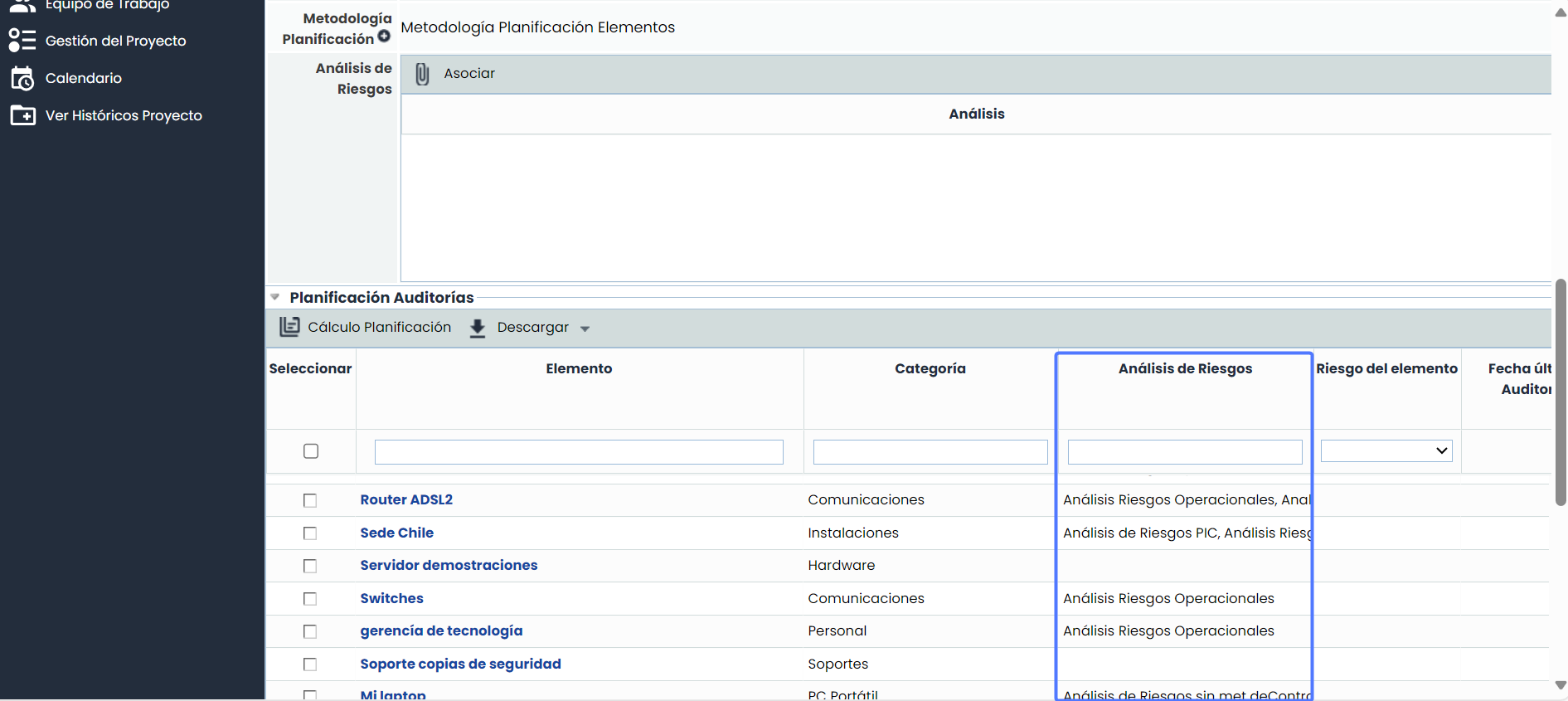Click the Calendario calendar icon
The image size is (1568, 701).
pos(22,78)
